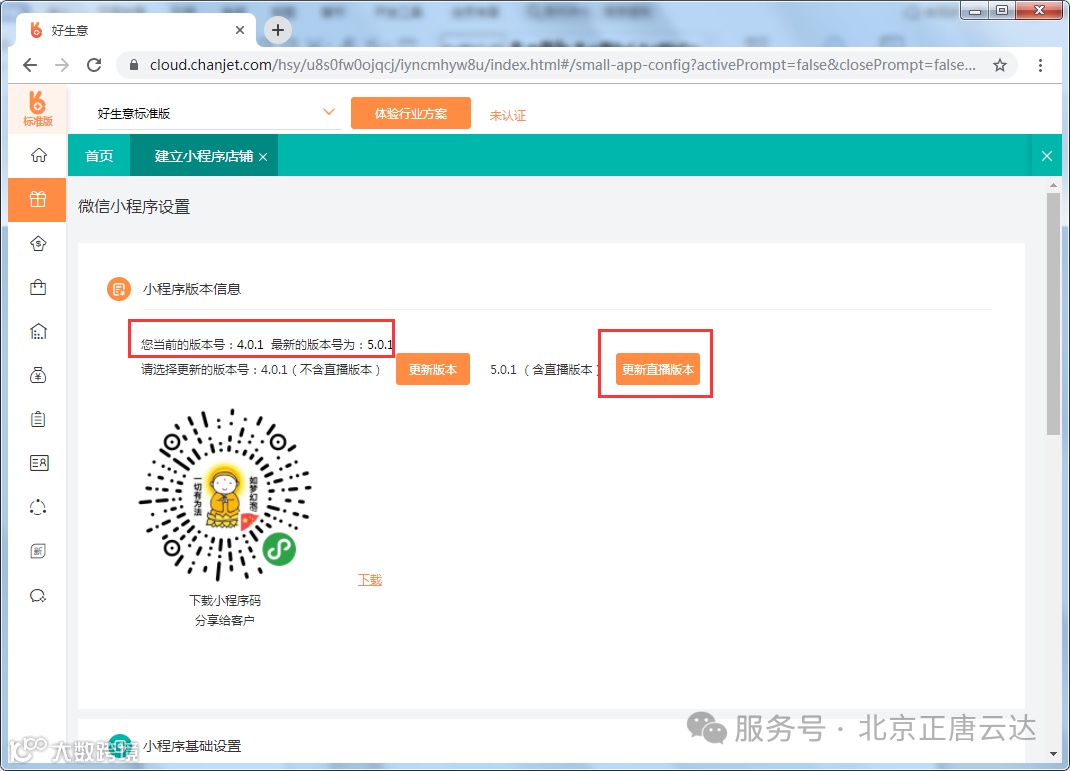Open the Chrome three-dot menu
Viewport: 1070px width, 771px height.
(x=1040, y=65)
